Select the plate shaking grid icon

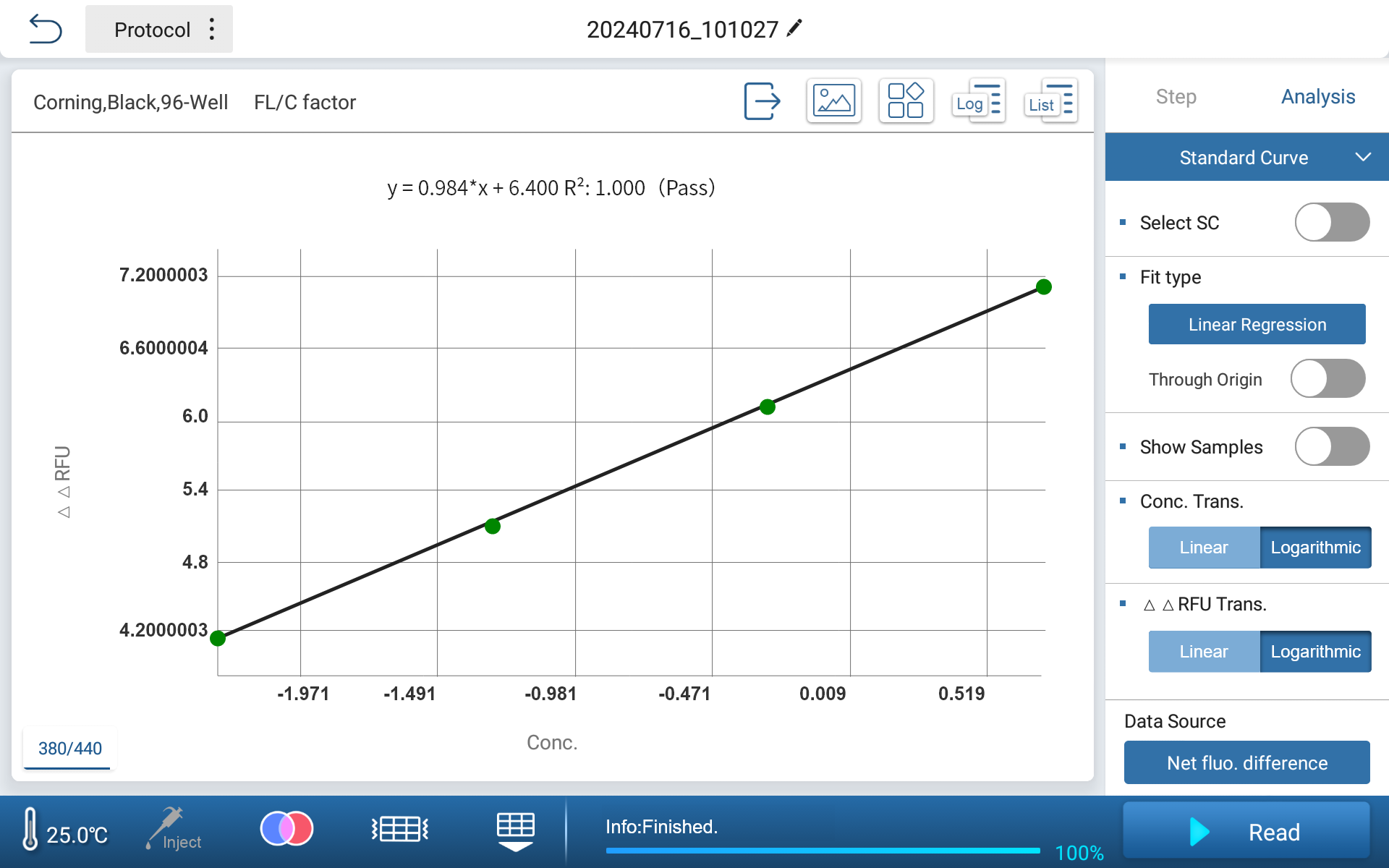coord(400,829)
